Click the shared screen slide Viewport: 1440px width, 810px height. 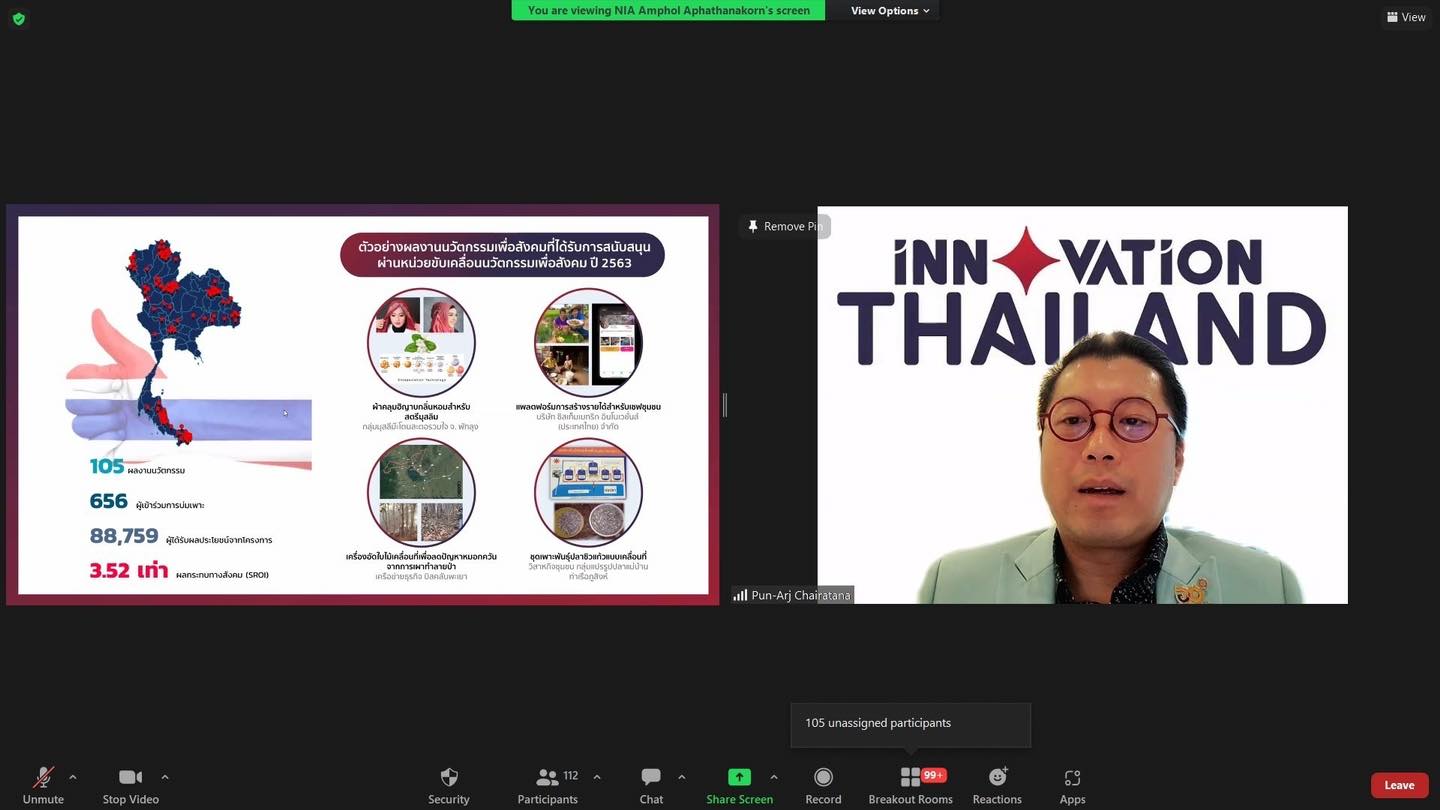pyautogui.click(x=363, y=405)
